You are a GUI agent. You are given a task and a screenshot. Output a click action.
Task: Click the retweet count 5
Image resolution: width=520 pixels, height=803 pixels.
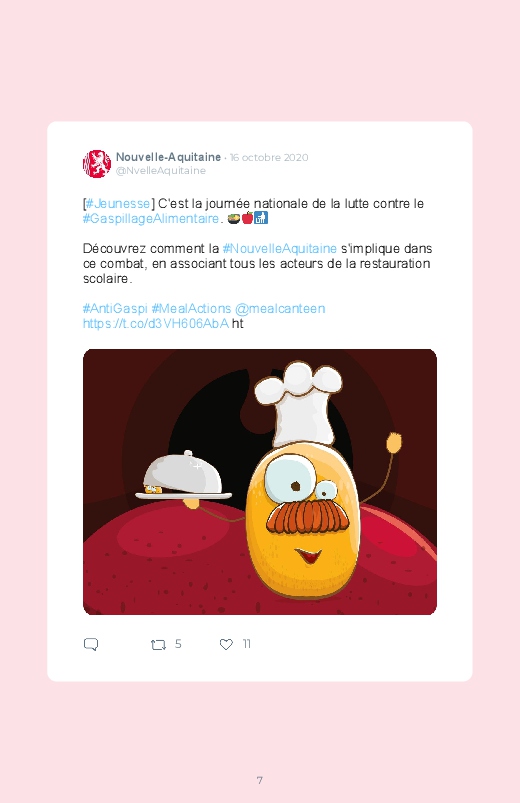178,644
